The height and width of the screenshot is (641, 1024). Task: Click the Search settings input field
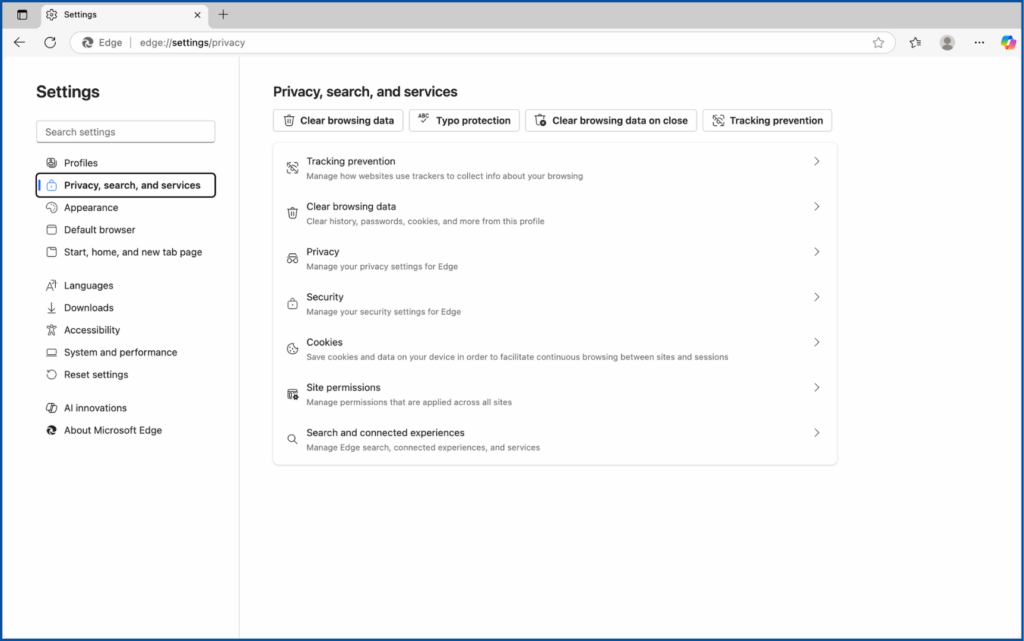click(125, 132)
